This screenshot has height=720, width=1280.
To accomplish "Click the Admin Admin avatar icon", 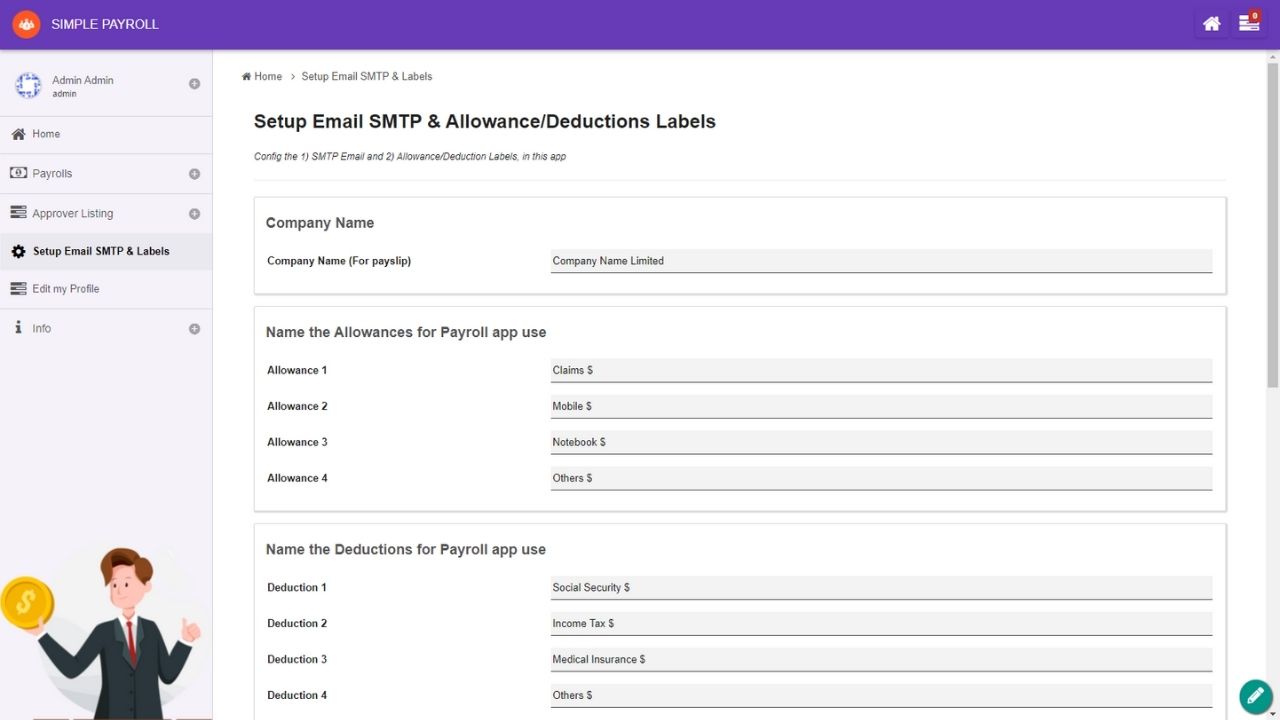I will coord(28,86).
